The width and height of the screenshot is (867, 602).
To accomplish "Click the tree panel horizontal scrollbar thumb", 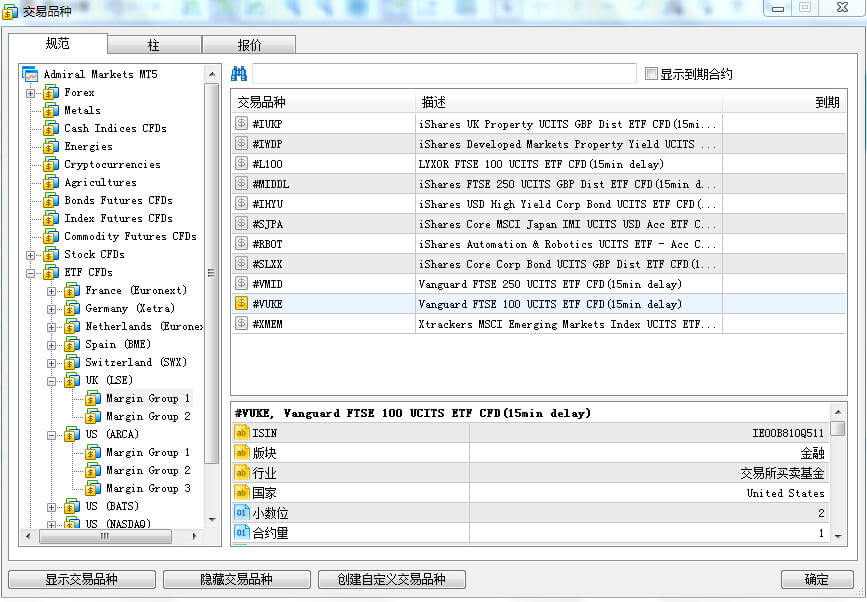I will pos(105,536).
